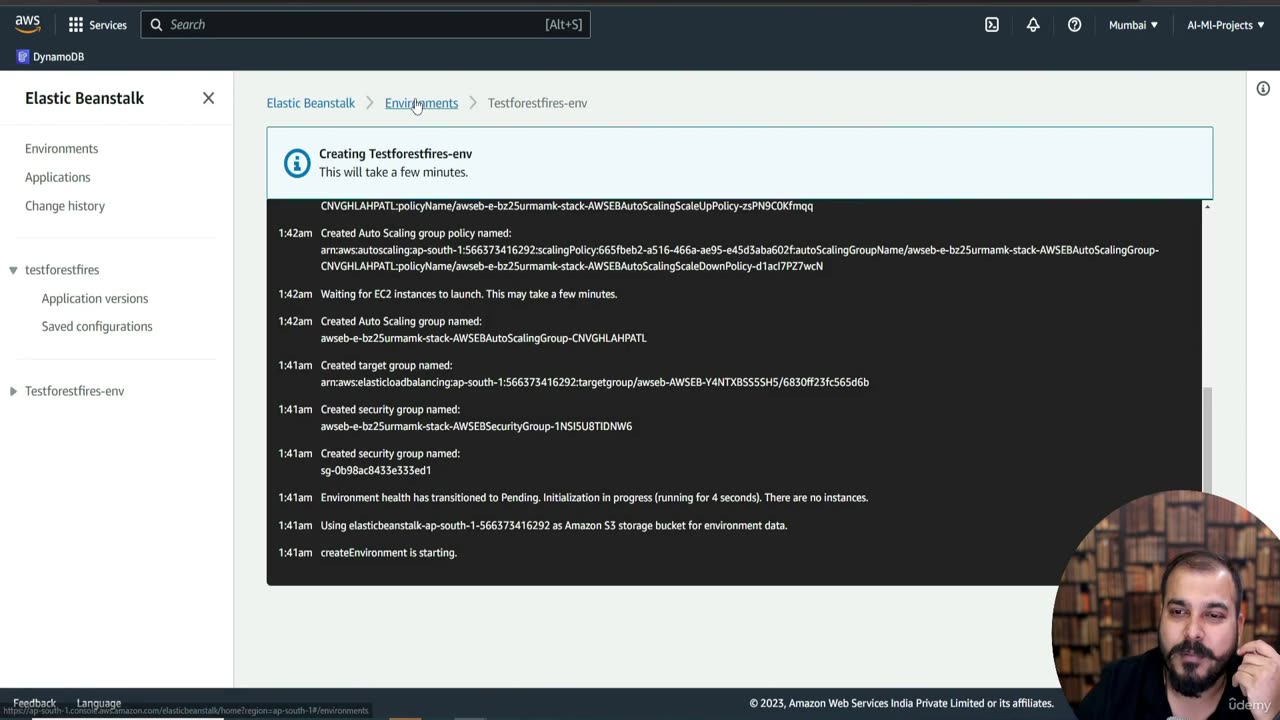Open the info panel icon at right edge
The height and width of the screenshot is (720, 1280).
coord(1263,89)
